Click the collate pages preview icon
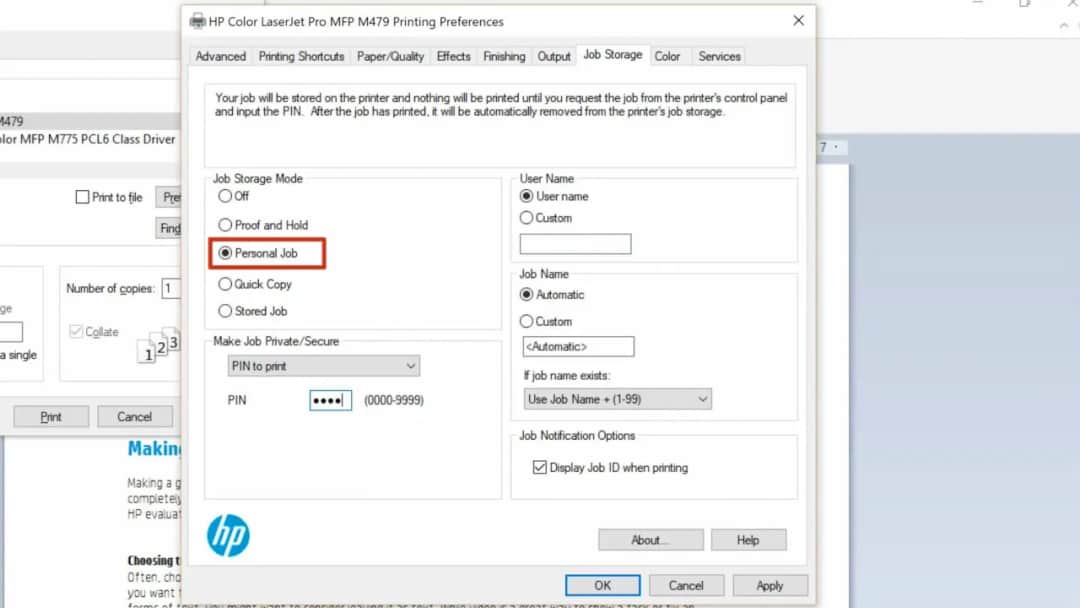1080x608 pixels. click(160, 344)
